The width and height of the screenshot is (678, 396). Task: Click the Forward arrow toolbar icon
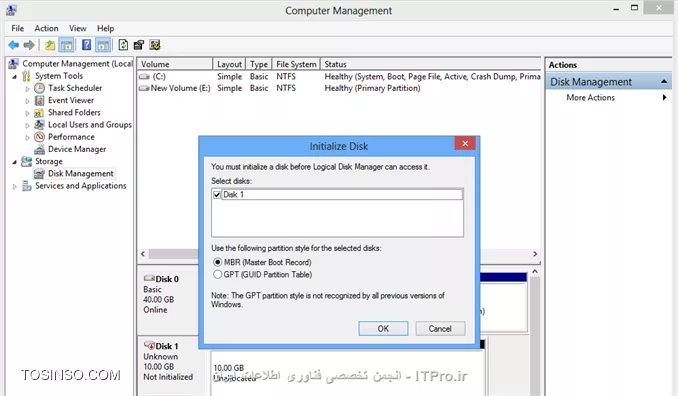(x=29, y=45)
